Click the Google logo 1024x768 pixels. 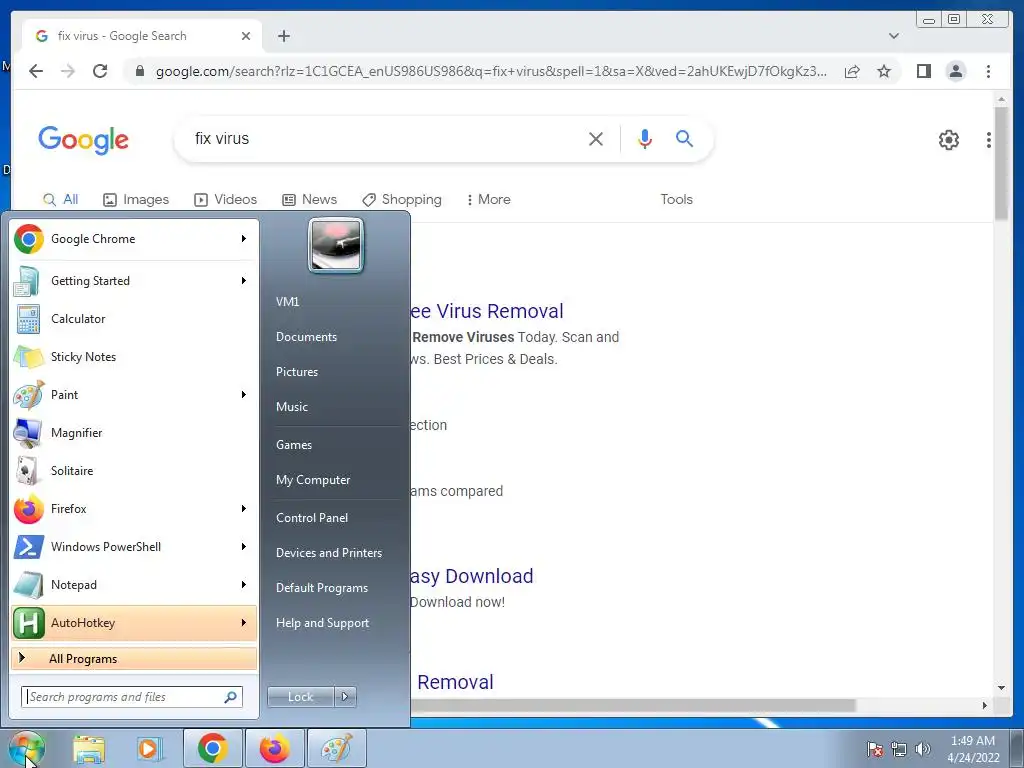(x=84, y=140)
